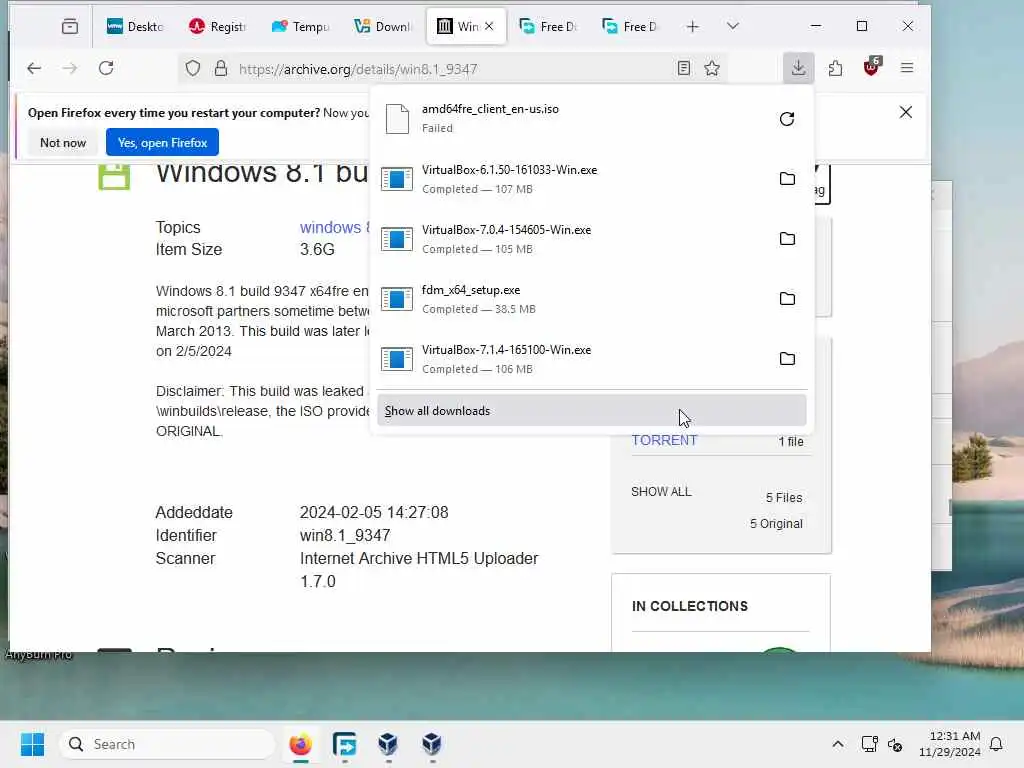Screen dimensions: 1024x768
Task: Click the 5 Original files text
Action: pos(776,524)
